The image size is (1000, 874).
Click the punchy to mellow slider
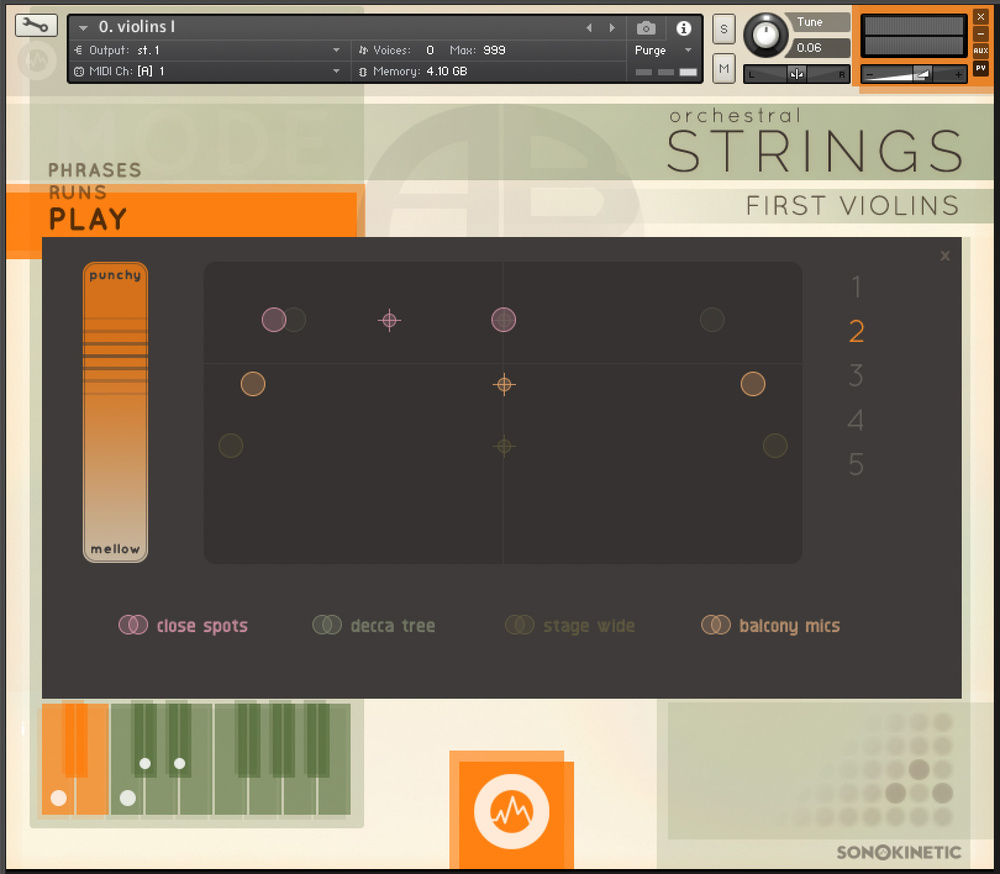point(115,412)
